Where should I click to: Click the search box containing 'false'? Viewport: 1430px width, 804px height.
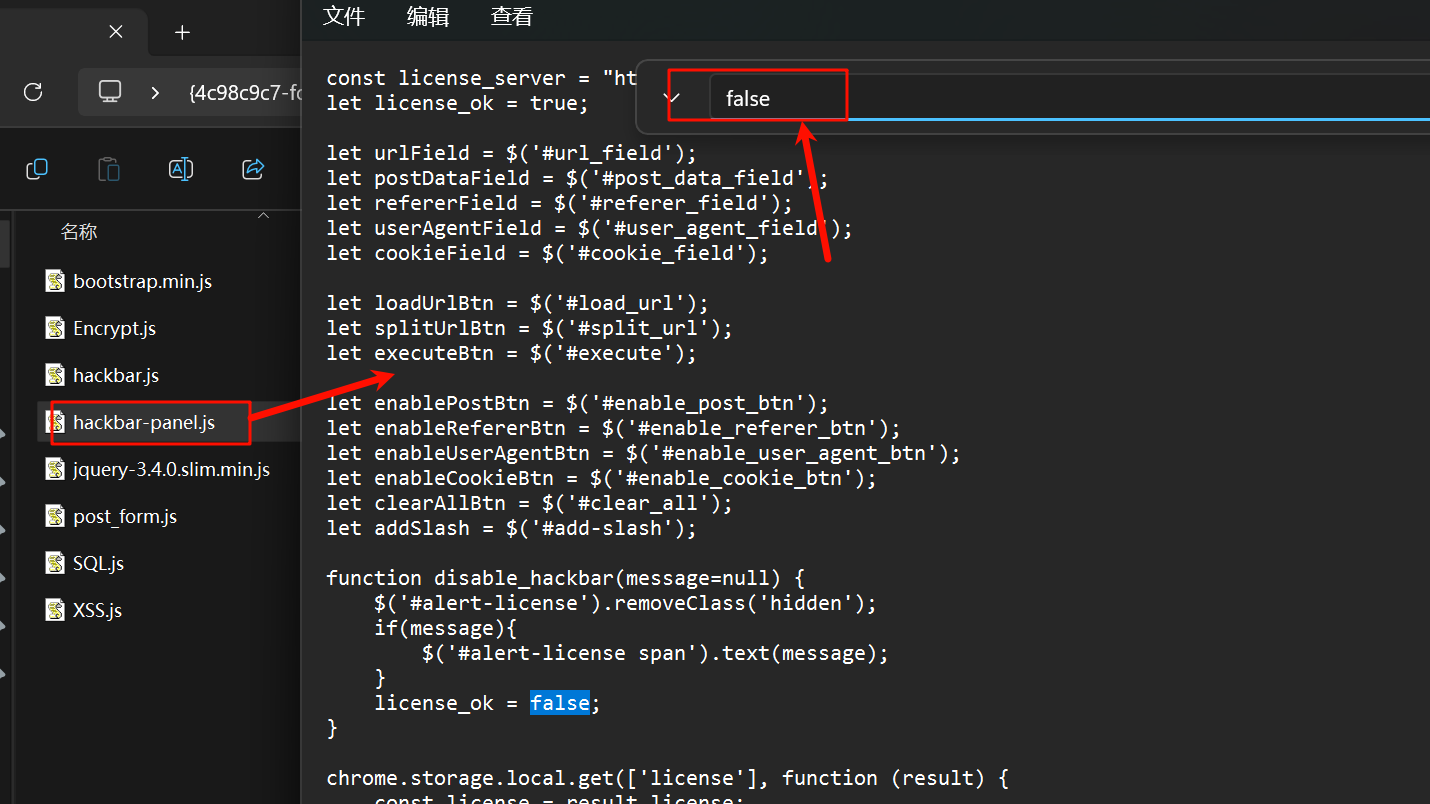[1070, 98]
